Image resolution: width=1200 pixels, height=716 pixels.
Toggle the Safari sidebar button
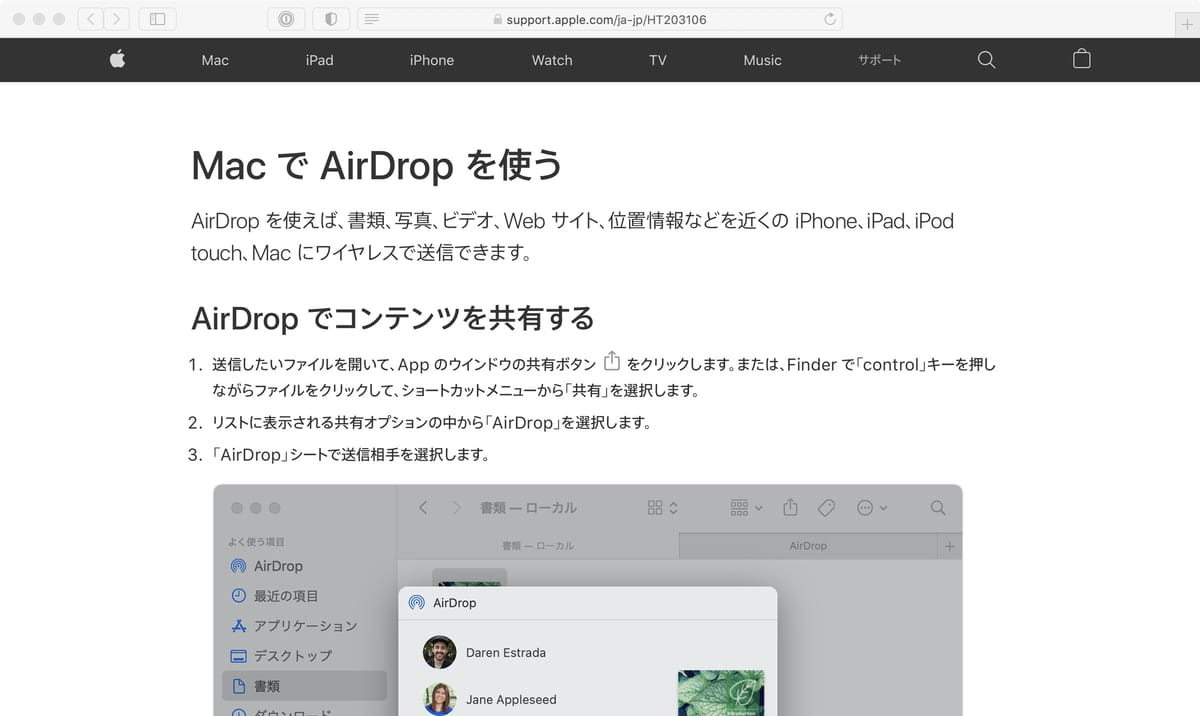pyautogui.click(x=157, y=19)
